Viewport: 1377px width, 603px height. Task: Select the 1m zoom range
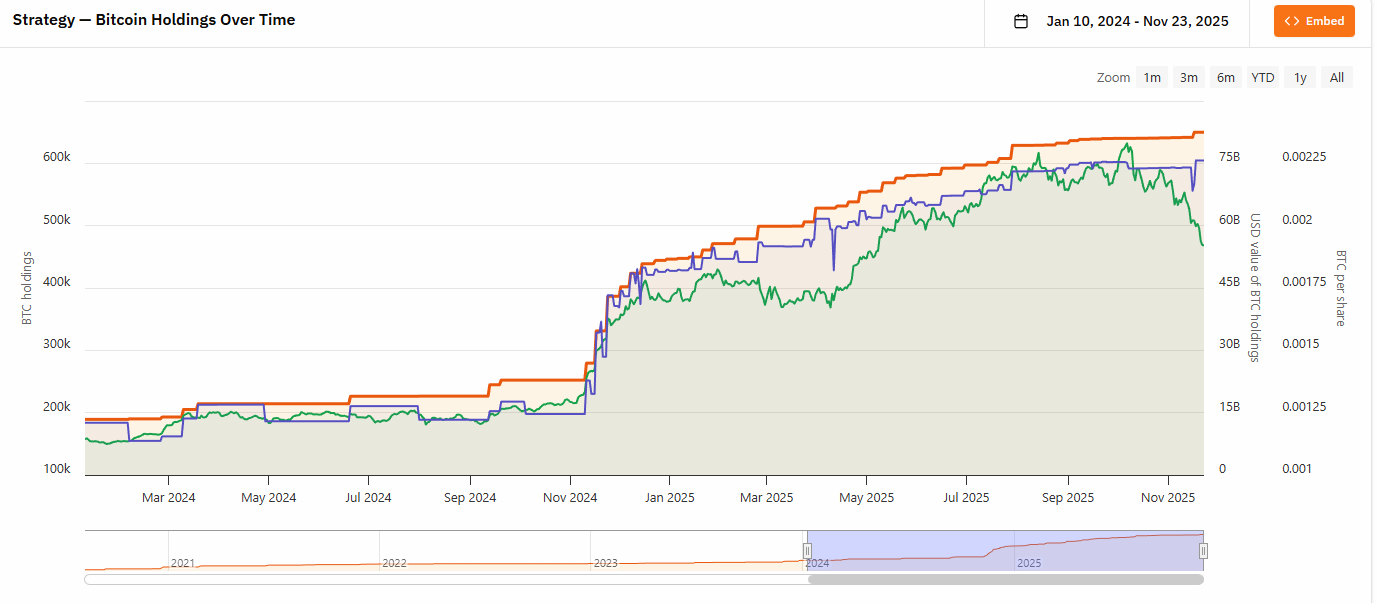coord(1153,77)
